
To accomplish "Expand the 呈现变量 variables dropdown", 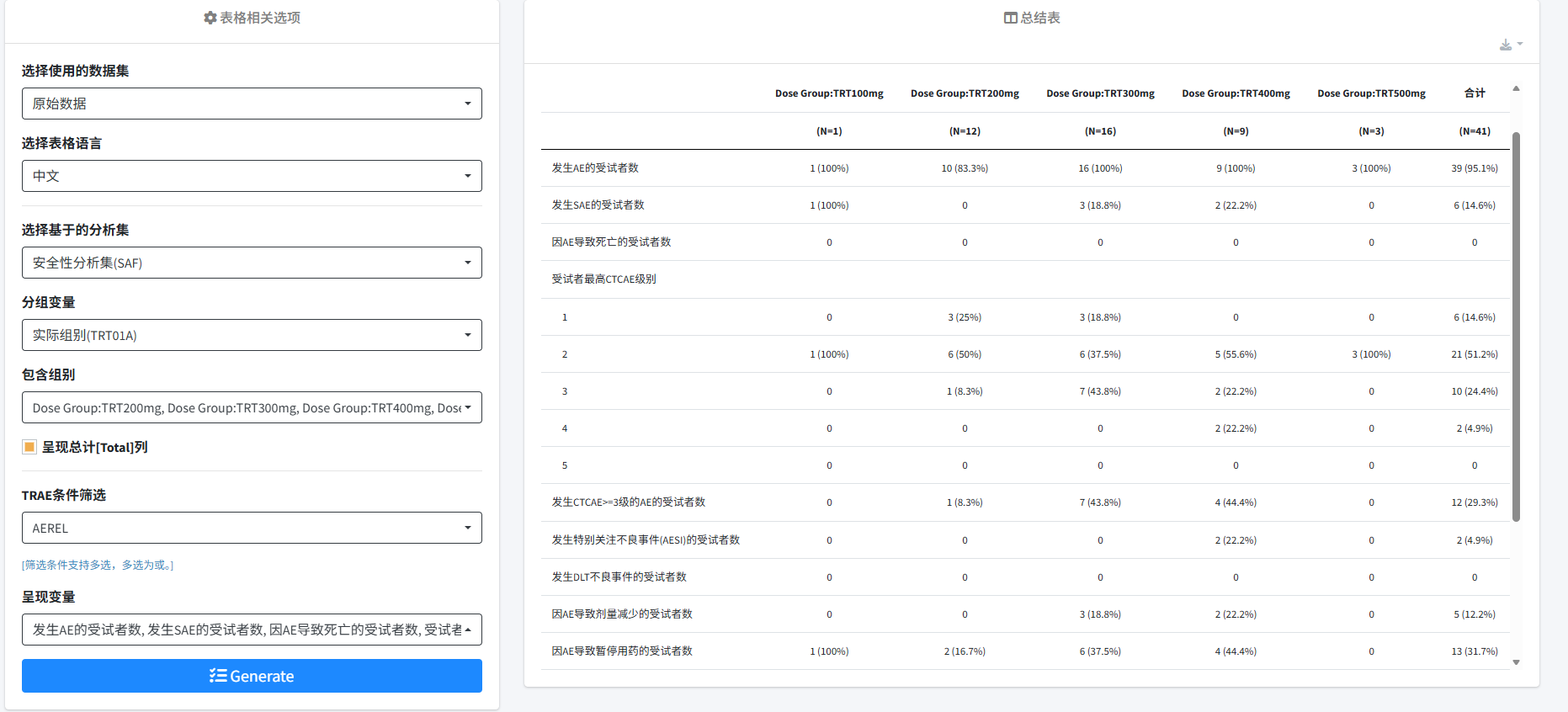I will click(x=252, y=630).
